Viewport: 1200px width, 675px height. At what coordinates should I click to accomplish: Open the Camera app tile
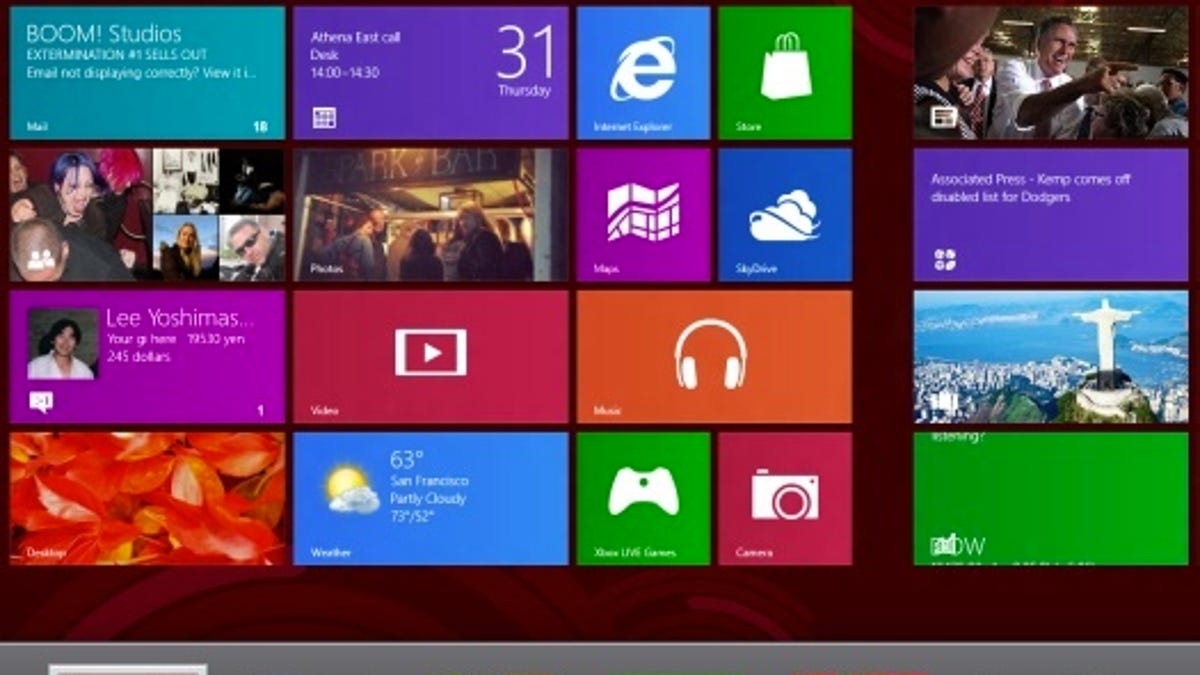pyautogui.click(x=785, y=498)
